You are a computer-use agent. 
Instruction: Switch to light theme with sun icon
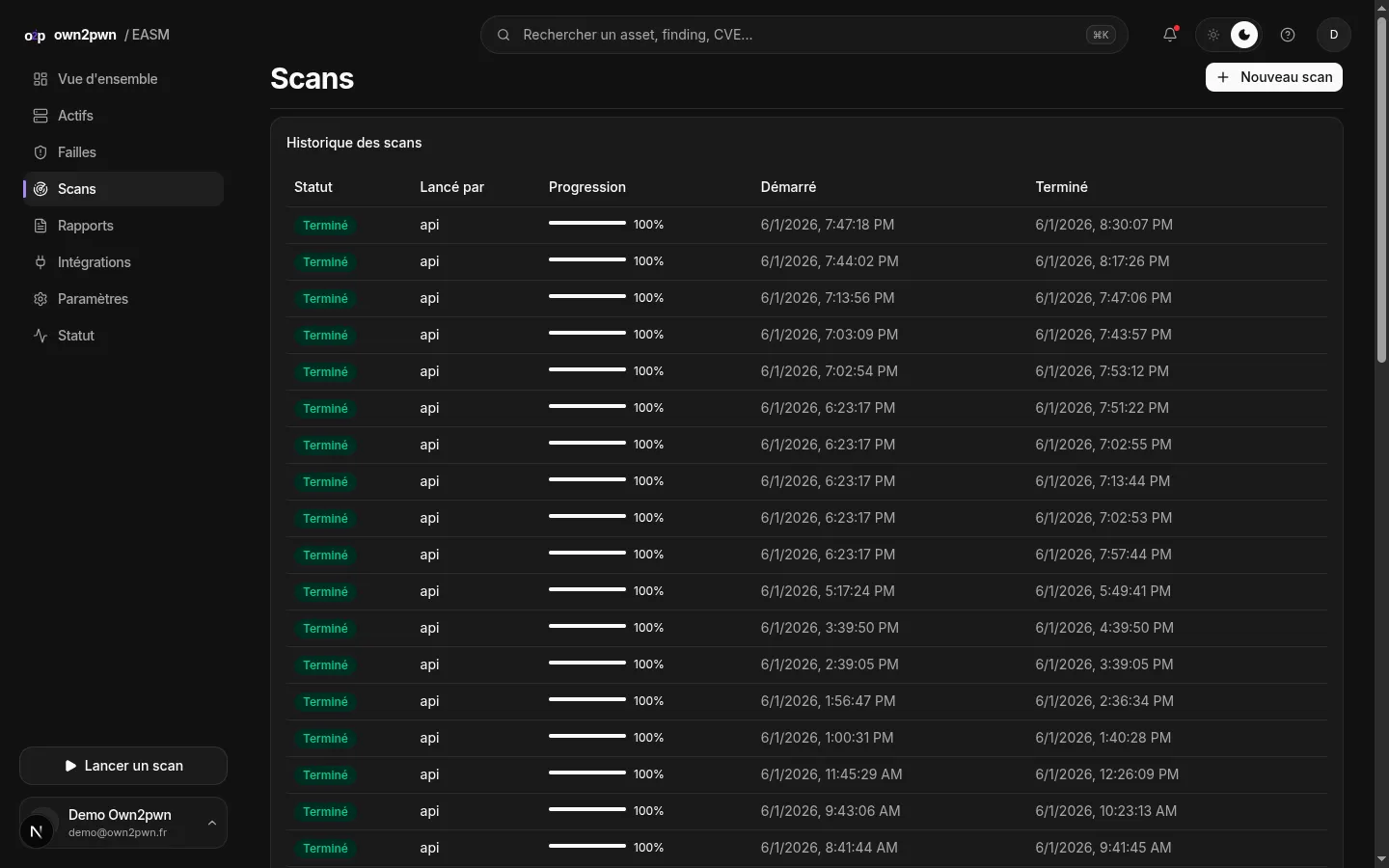1213,35
